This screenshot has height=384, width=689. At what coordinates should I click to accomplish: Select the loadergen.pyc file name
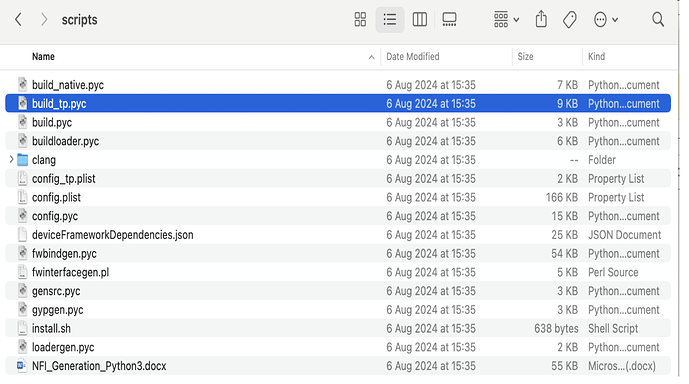tap(63, 348)
